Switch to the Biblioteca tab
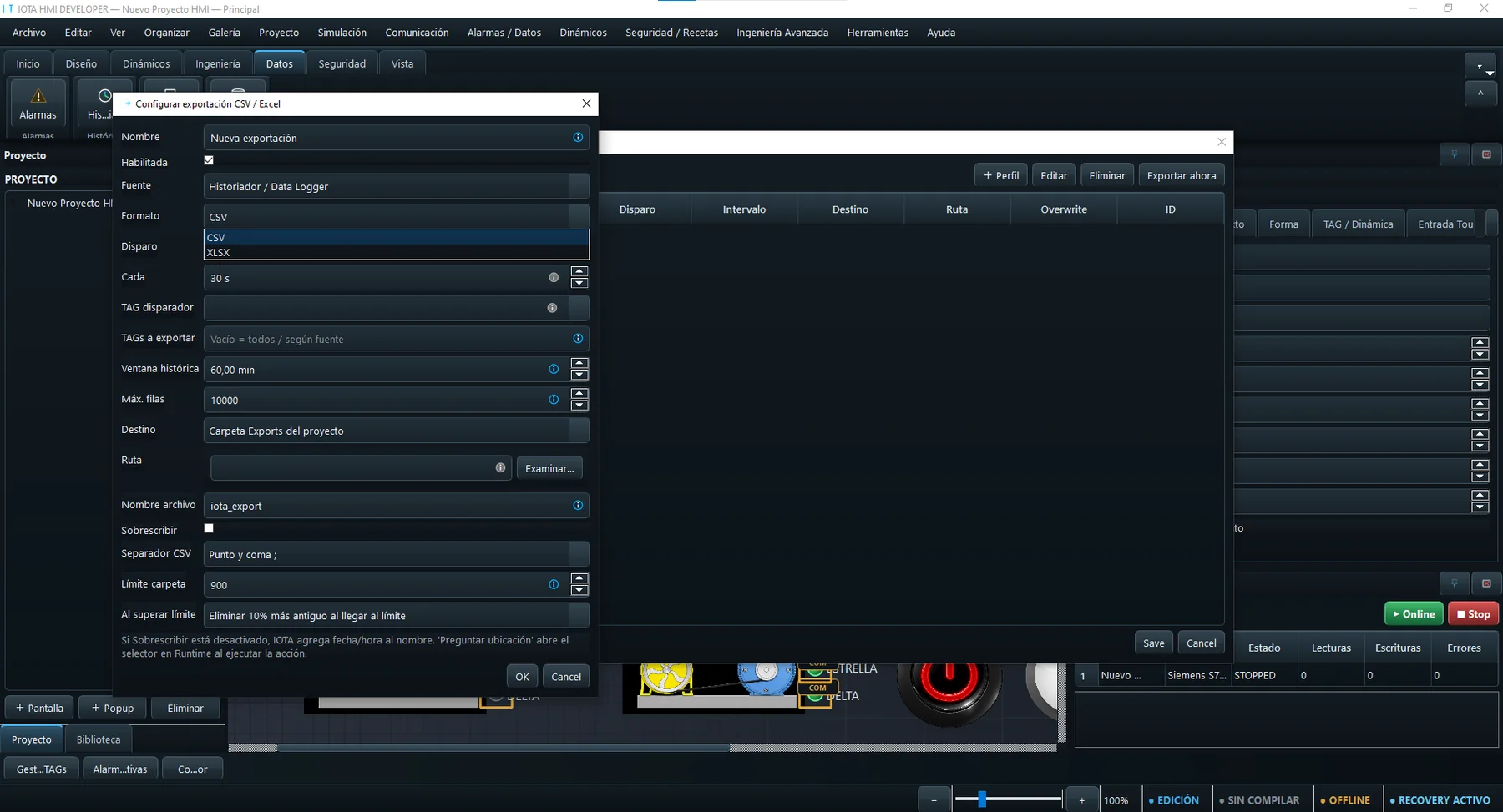Image resolution: width=1503 pixels, height=812 pixels. click(x=99, y=739)
